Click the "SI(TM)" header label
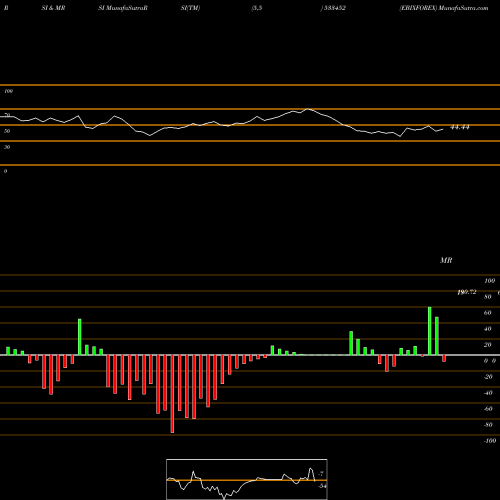Image resolution: width=500 pixels, height=500 pixels. 190,8
